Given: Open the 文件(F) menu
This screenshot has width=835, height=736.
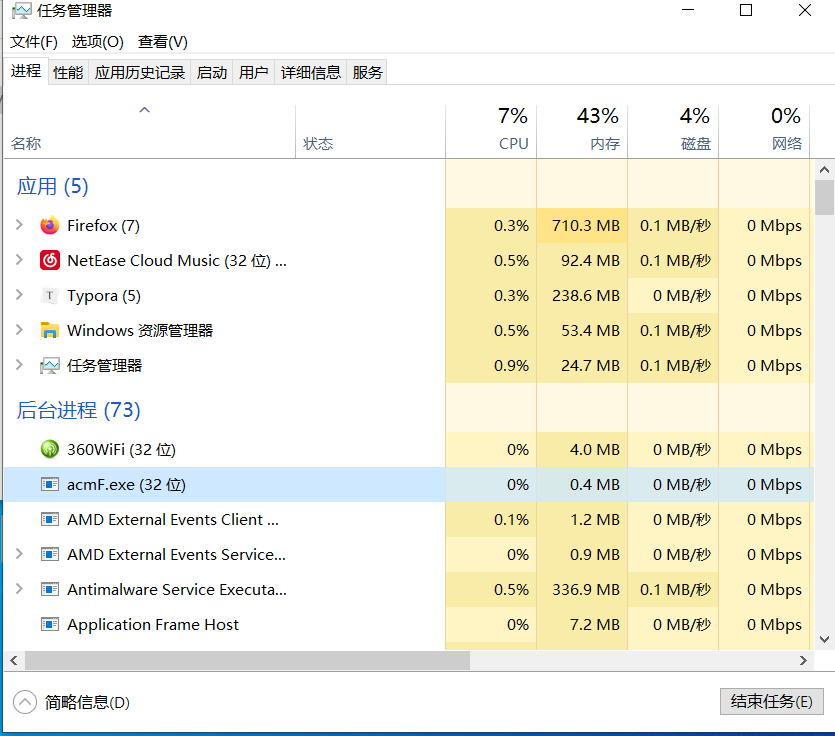Looking at the screenshot, I should click(x=34, y=42).
